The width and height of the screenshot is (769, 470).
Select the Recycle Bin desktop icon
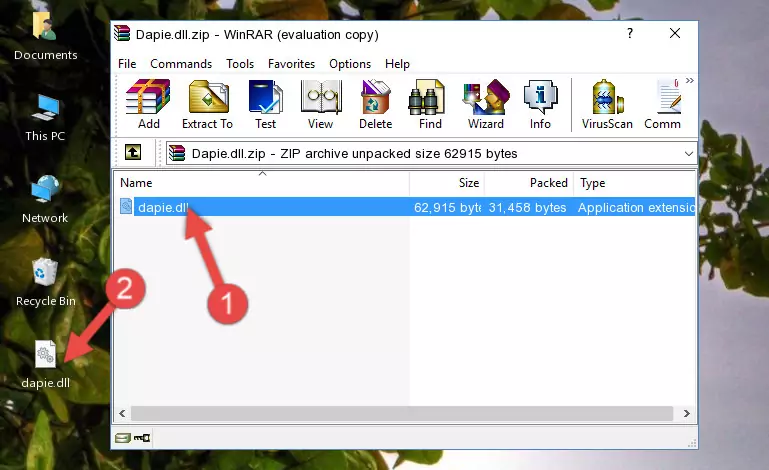coord(46,283)
